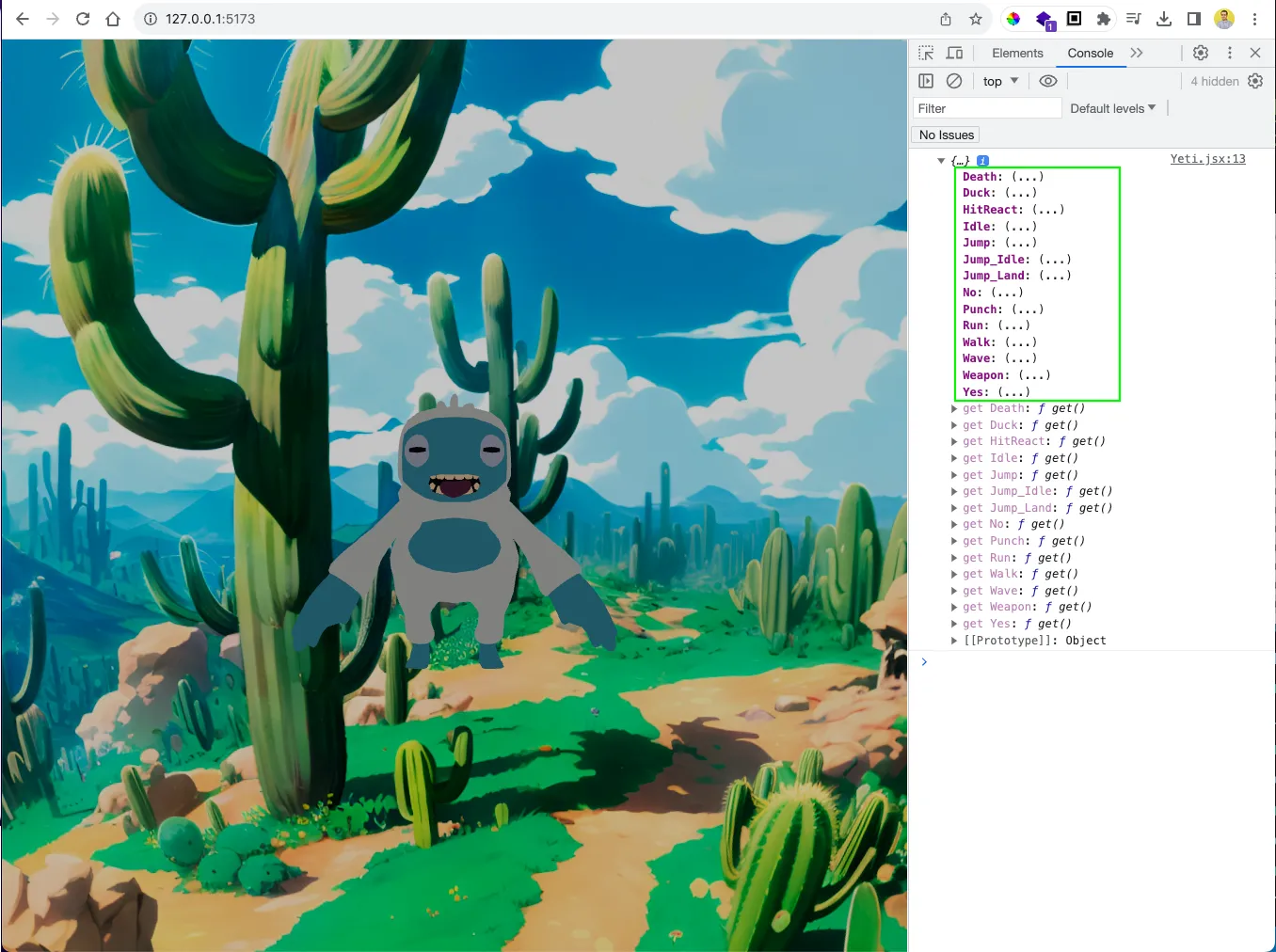
Task: Invoke the Run property getter (...)
Action: click(x=1013, y=325)
